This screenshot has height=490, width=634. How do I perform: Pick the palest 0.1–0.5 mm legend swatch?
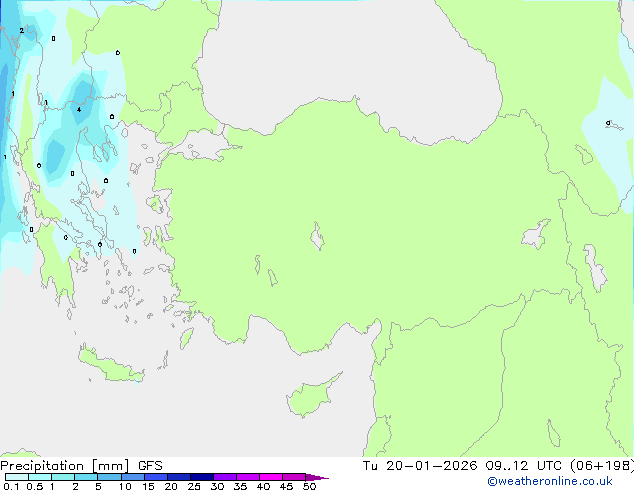pos(17,477)
